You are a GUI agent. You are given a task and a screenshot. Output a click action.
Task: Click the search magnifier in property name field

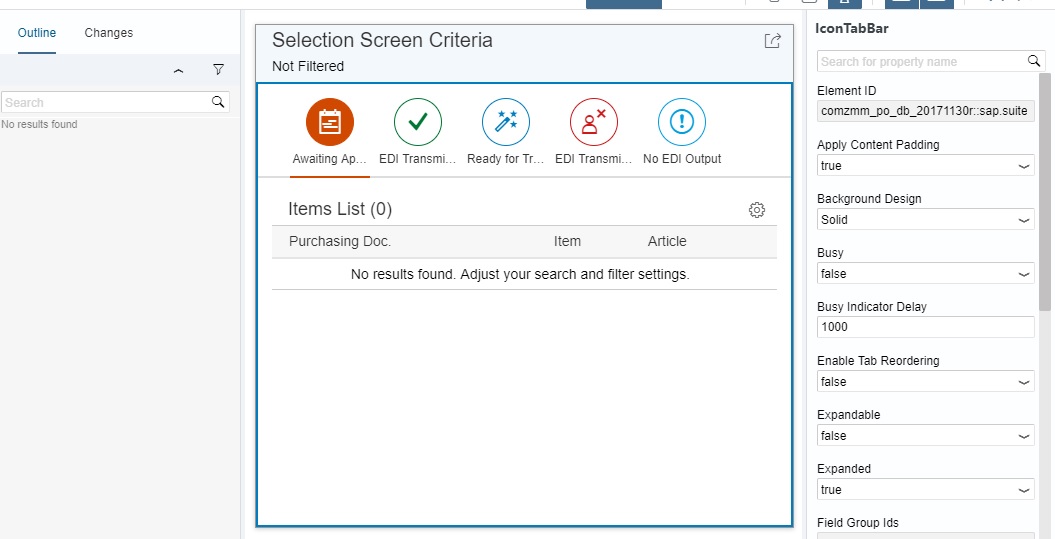pyautogui.click(x=1033, y=61)
